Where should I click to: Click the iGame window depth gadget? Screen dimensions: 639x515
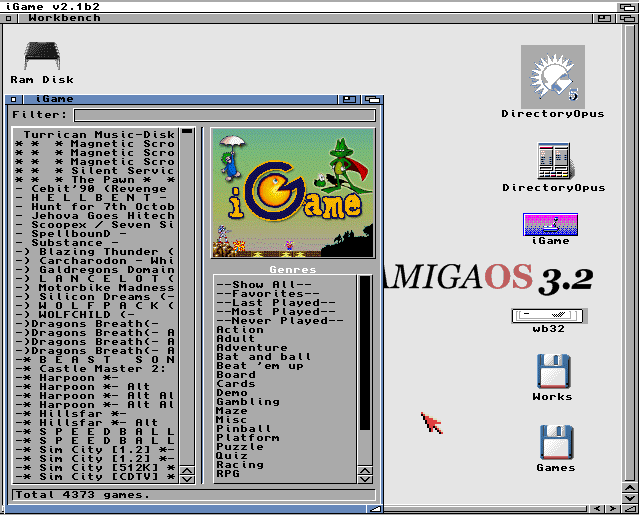coord(372,99)
